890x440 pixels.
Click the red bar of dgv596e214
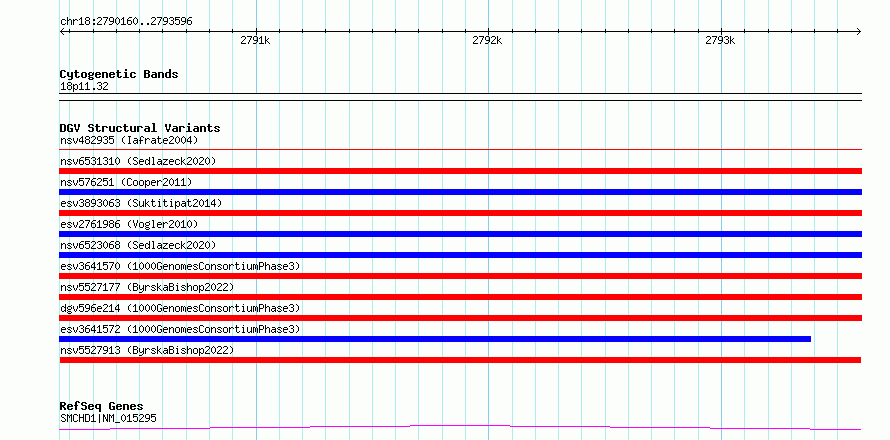pos(461,318)
